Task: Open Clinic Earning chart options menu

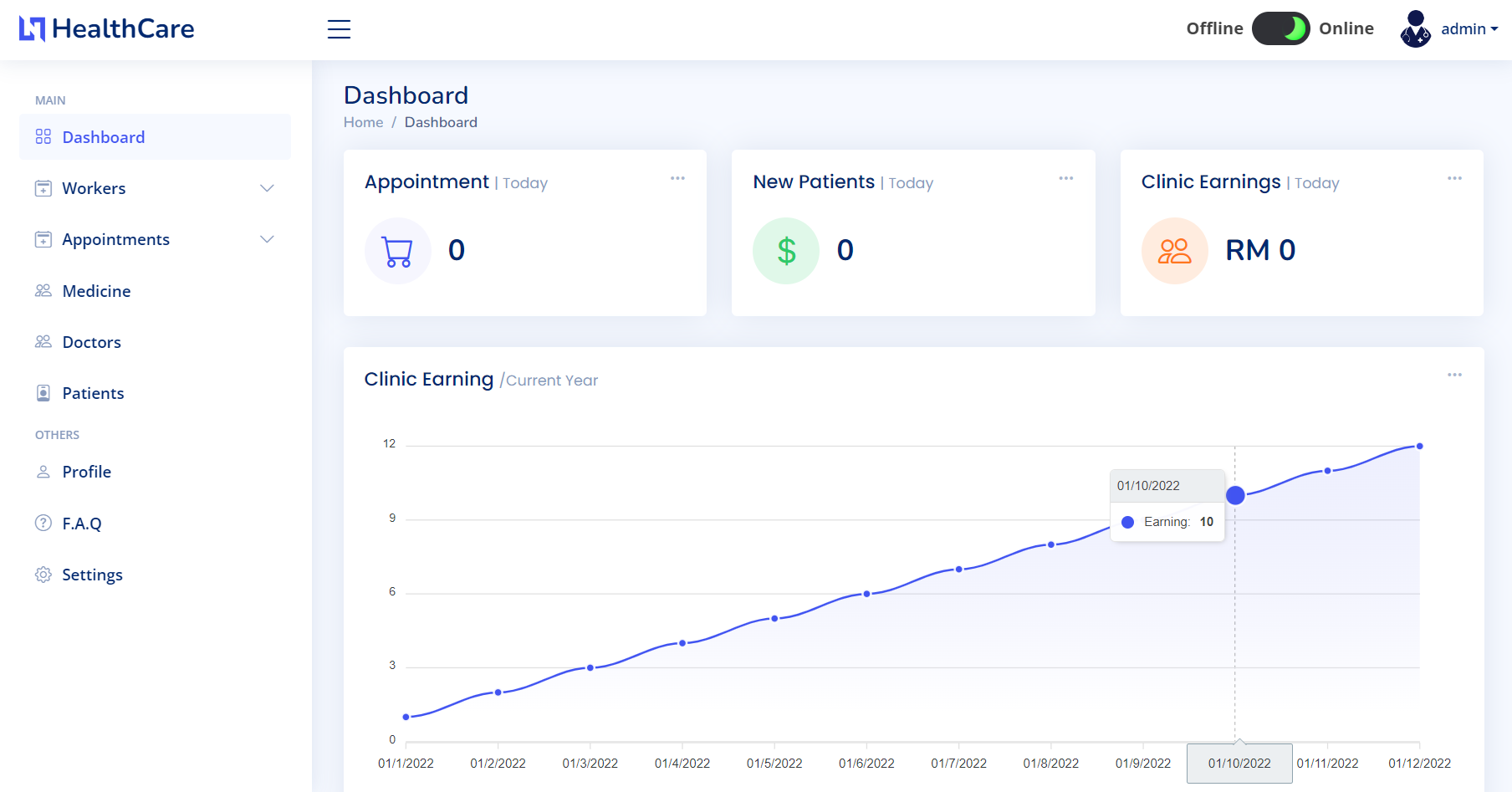Action: pyautogui.click(x=1454, y=375)
